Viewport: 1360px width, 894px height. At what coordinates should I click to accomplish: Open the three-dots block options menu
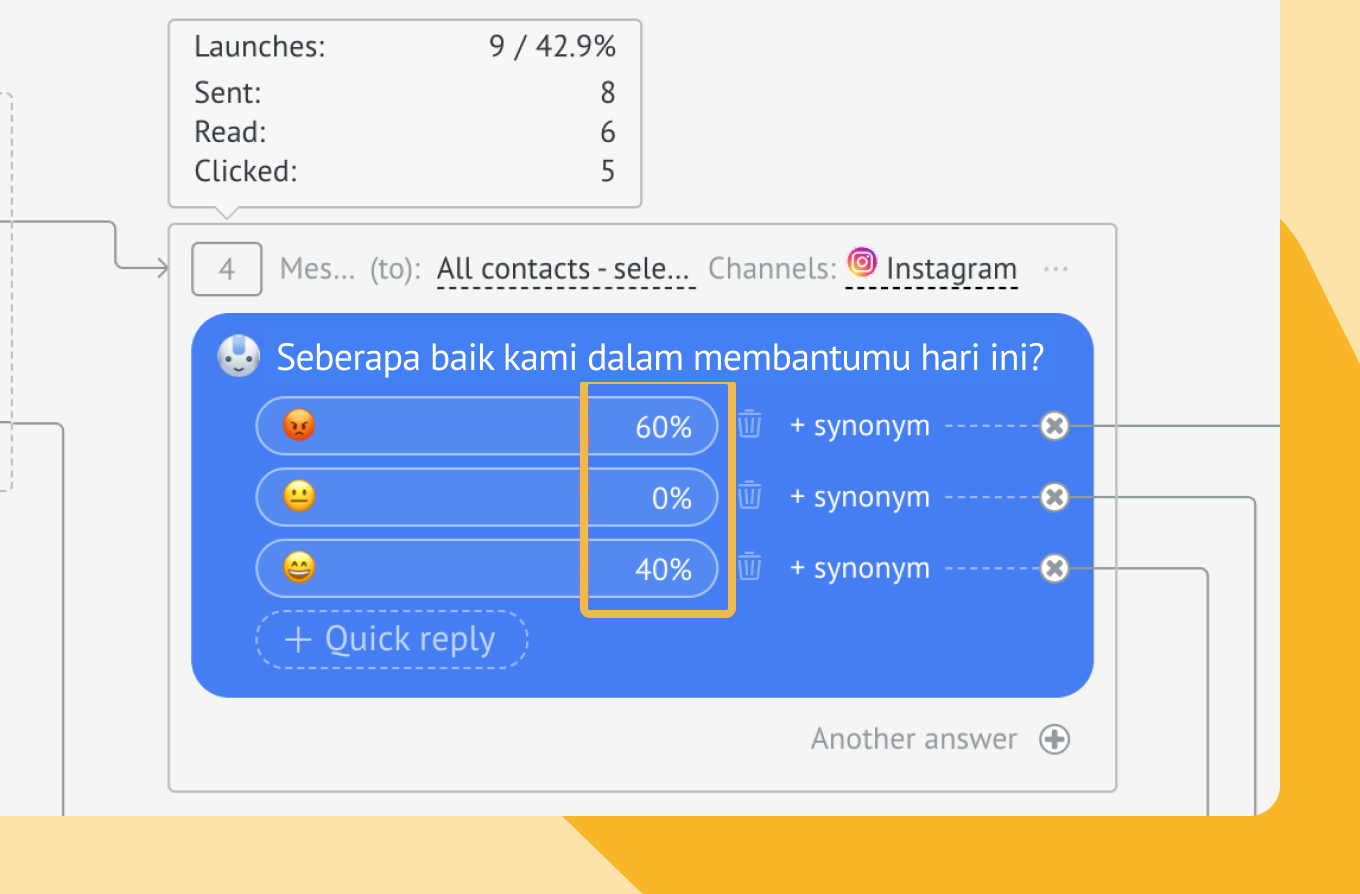coord(1056,269)
